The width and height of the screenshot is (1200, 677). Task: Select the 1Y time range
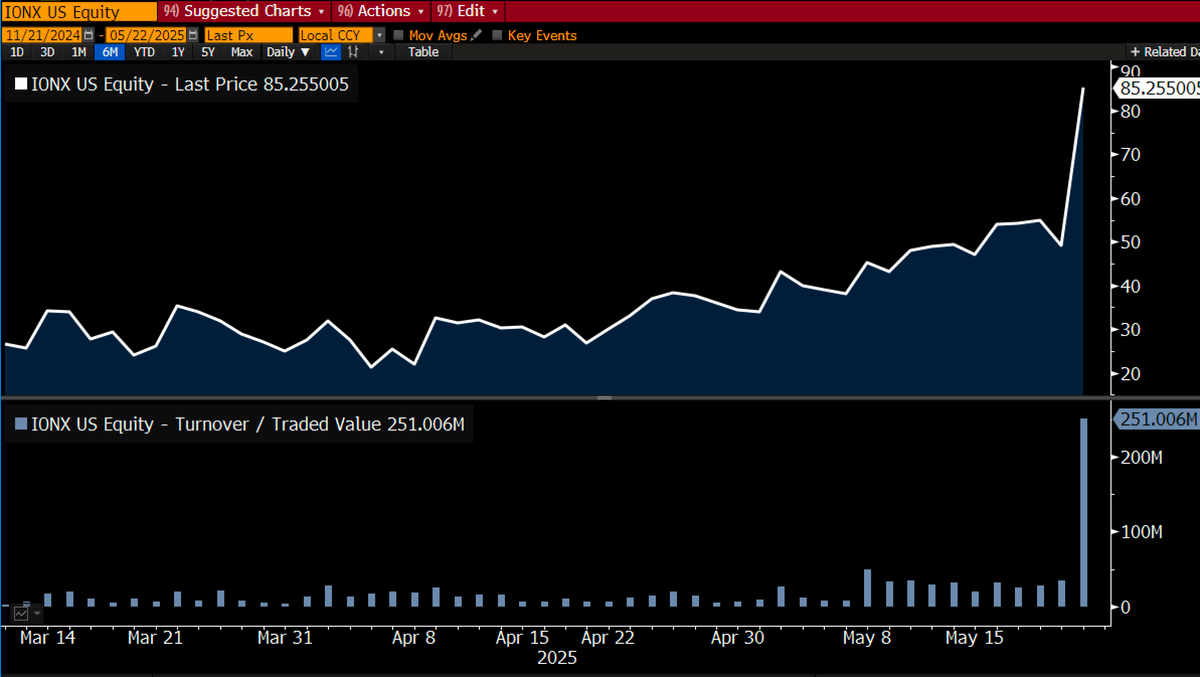pyautogui.click(x=178, y=52)
